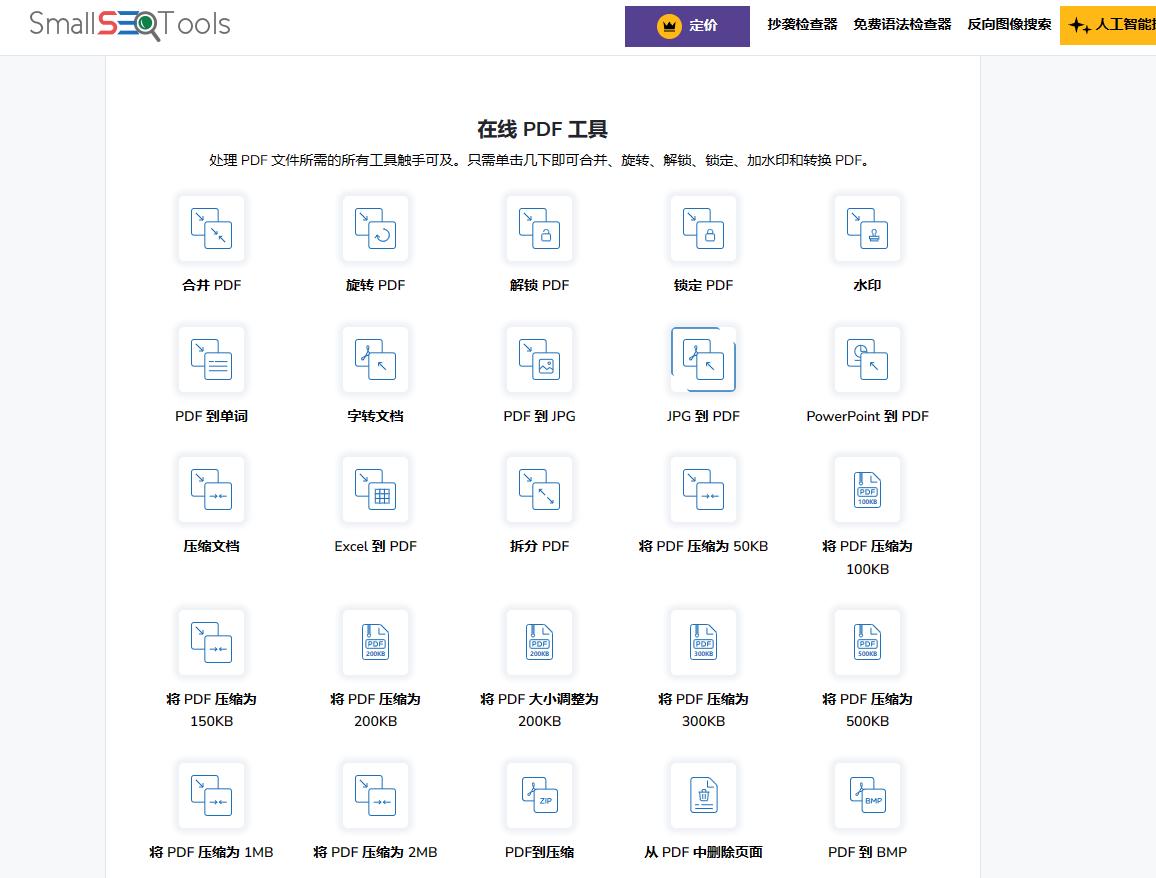Select the PDF 到 JPG converter
The image size is (1156, 878).
click(539, 359)
